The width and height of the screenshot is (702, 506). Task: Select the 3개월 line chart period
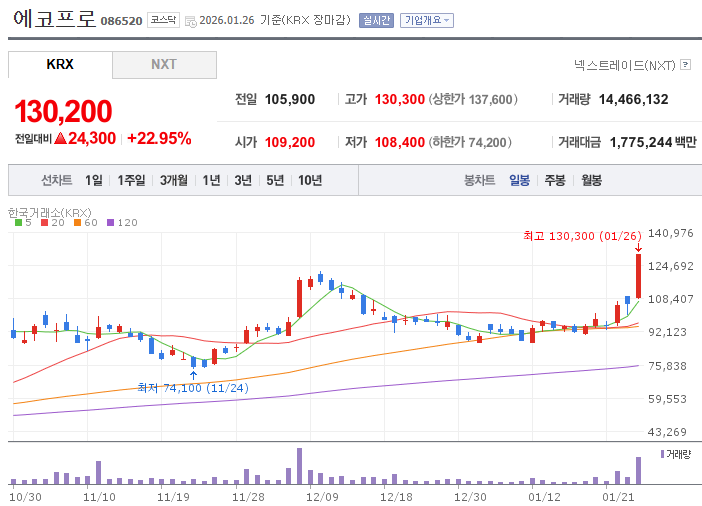174,180
